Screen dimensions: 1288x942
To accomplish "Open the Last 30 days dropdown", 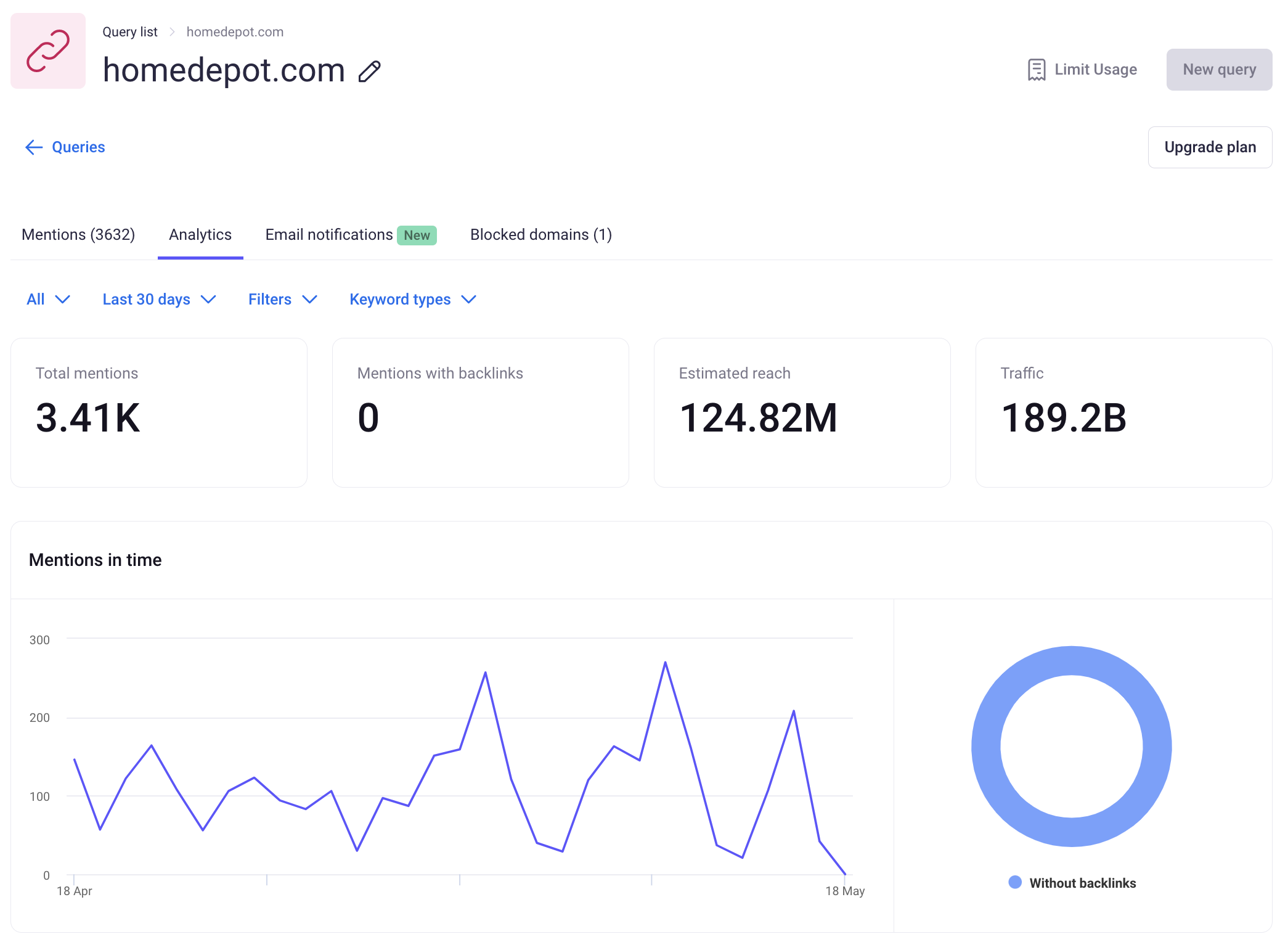I will pyautogui.click(x=159, y=300).
